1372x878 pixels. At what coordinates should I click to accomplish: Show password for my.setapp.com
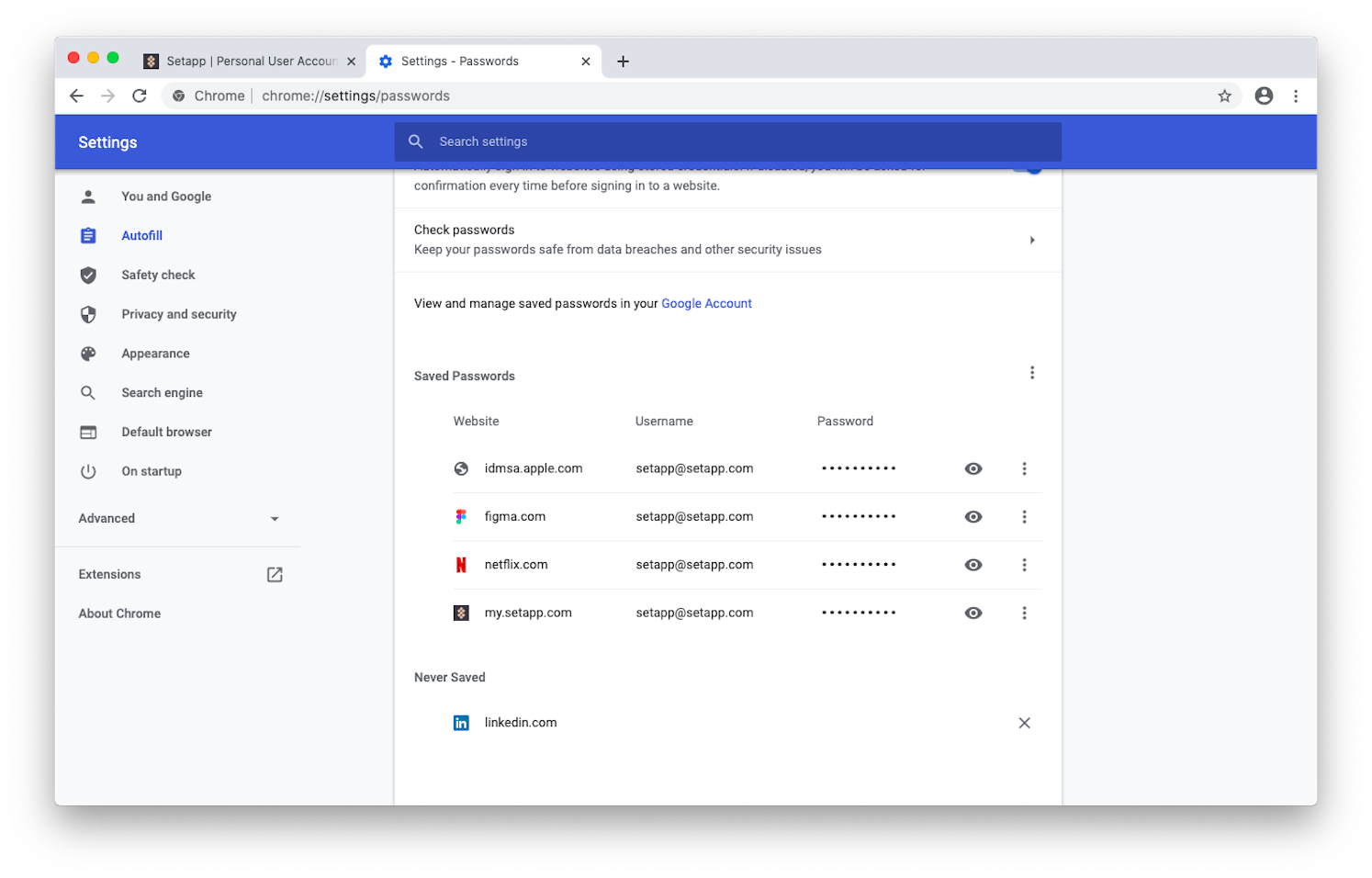point(973,613)
